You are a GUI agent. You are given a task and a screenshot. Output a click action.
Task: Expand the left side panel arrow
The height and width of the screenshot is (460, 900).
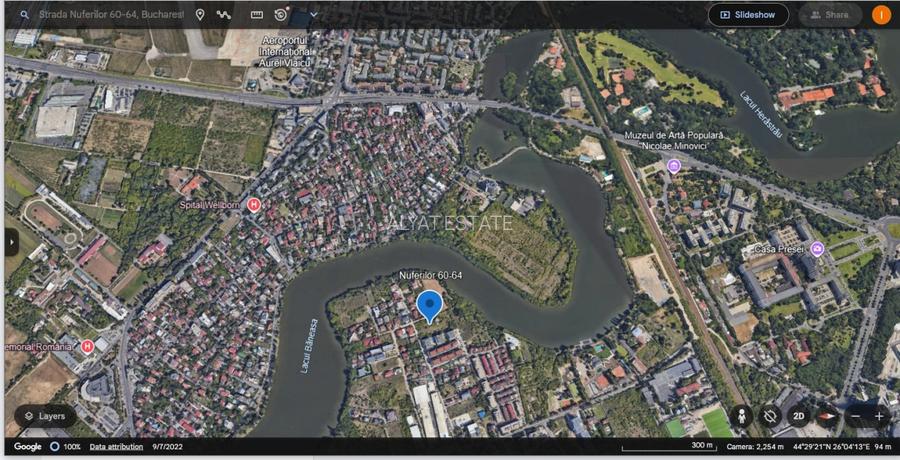pos(11,241)
